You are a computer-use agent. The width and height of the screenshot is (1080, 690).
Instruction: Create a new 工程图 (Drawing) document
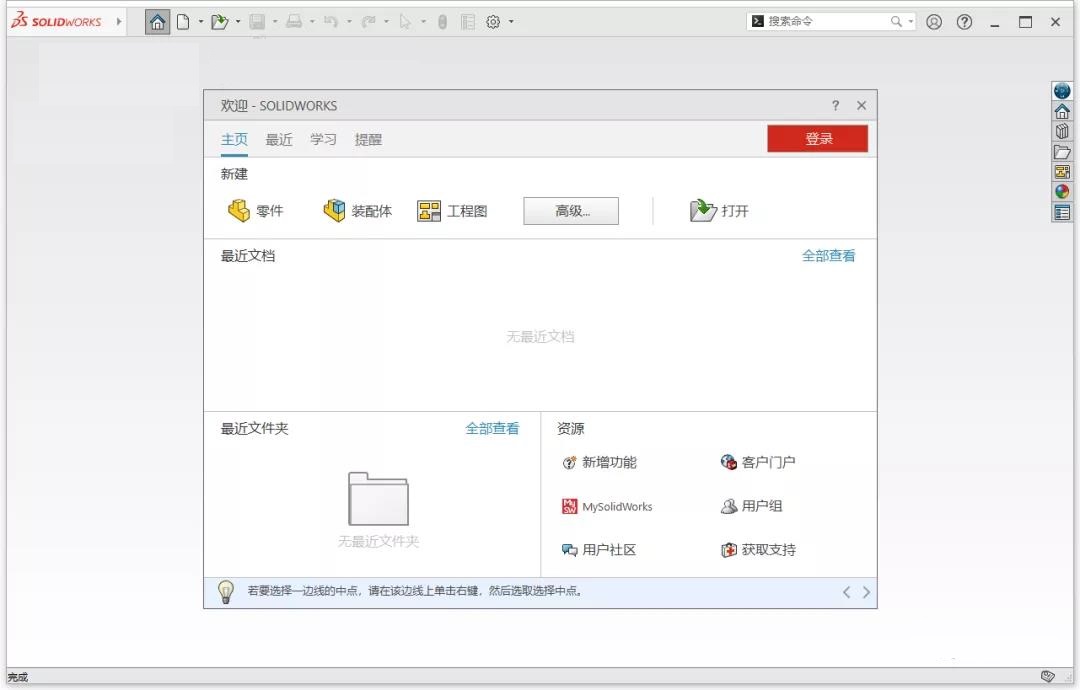(455, 210)
